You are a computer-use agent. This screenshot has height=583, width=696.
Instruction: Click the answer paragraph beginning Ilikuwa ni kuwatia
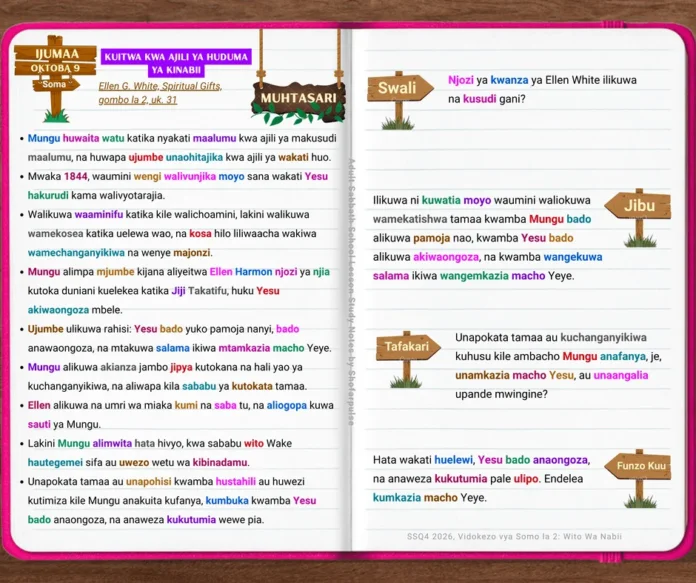click(487, 238)
